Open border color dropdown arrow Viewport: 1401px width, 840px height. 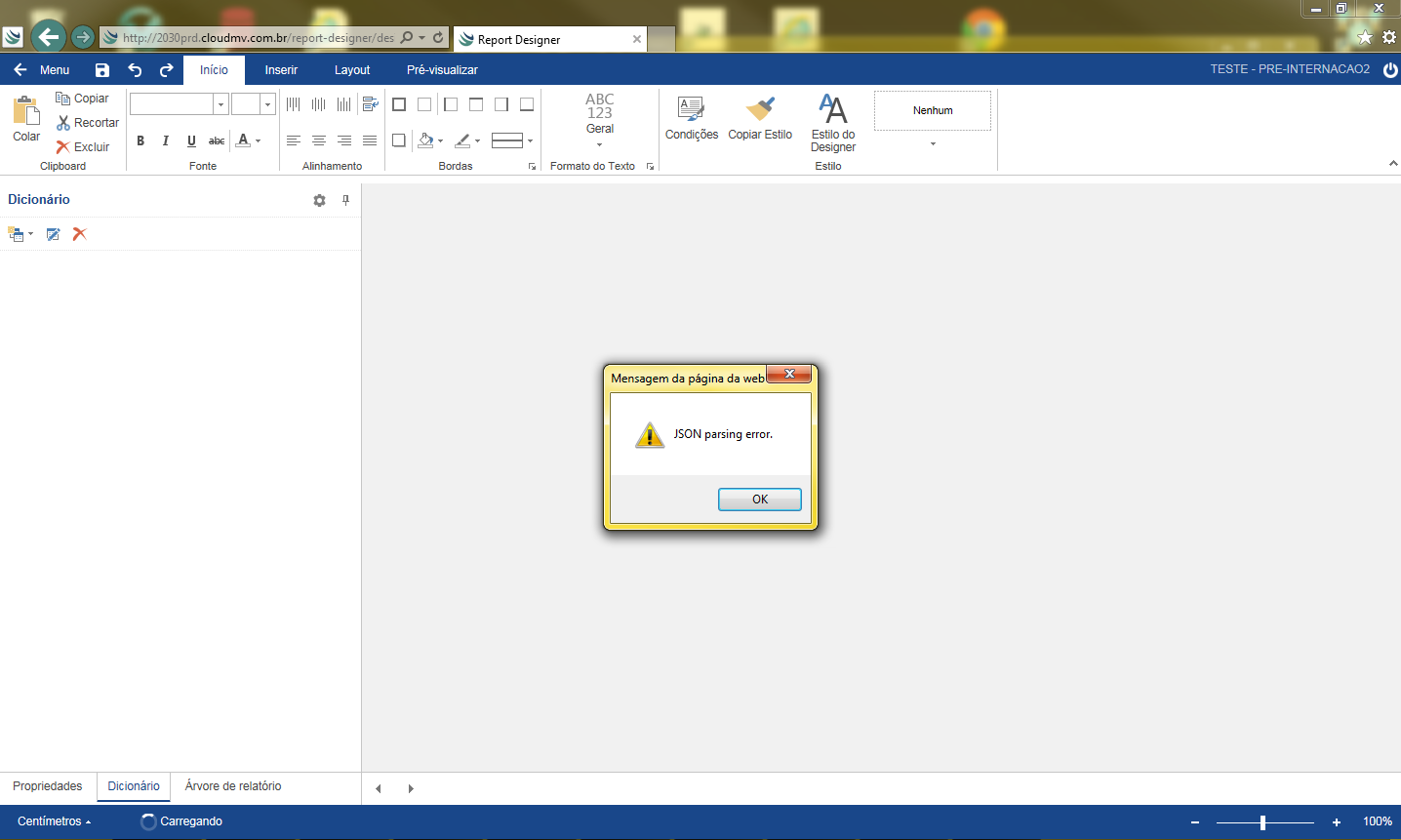pos(478,140)
